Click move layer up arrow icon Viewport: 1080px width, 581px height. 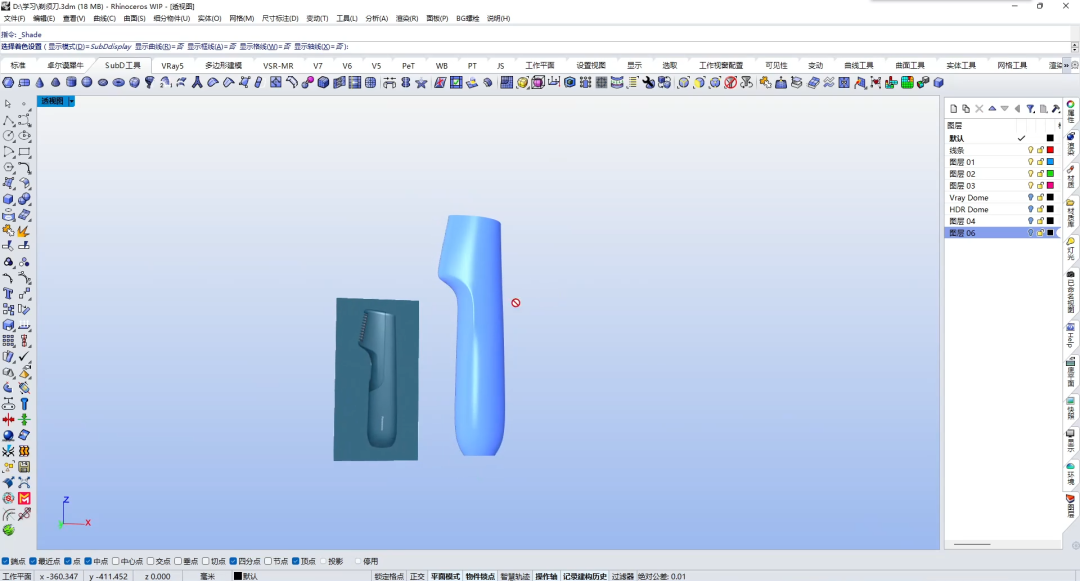click(992, 109)
